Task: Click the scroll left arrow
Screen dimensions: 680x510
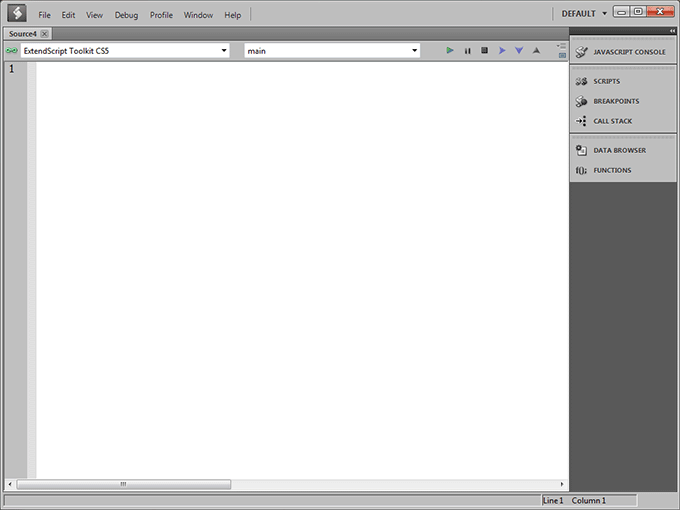Action: coord(10,484)
